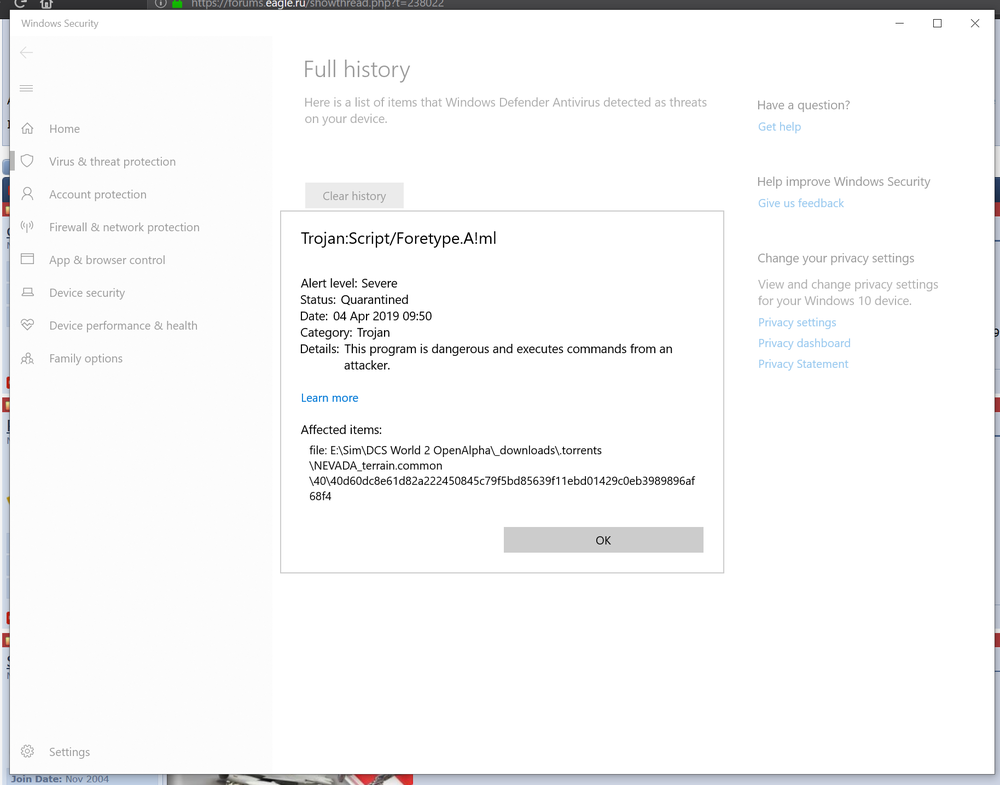This screenshot has width=1000, height=785.
Task: Open the Device performance & health page
Action: point(123,326)
